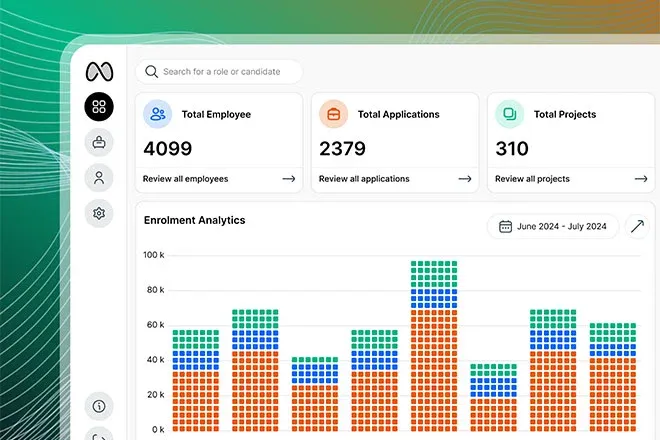Click the blue people icon on Total Employee
Image resolution: width=660 pixels, height=440 pixels.
pyautogui.click(x=157, y=114)
